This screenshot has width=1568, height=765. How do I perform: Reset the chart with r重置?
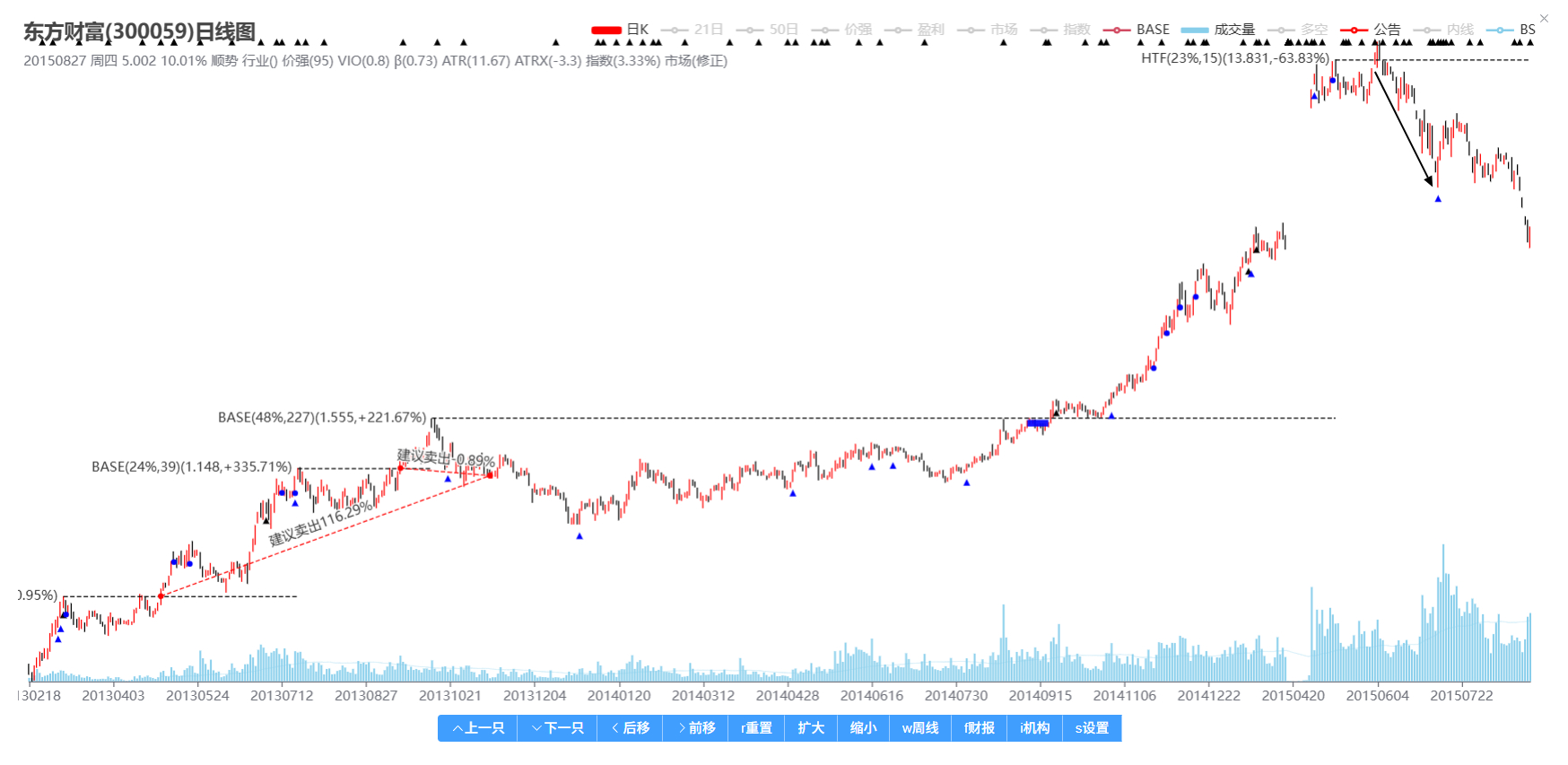click(756, 728)
